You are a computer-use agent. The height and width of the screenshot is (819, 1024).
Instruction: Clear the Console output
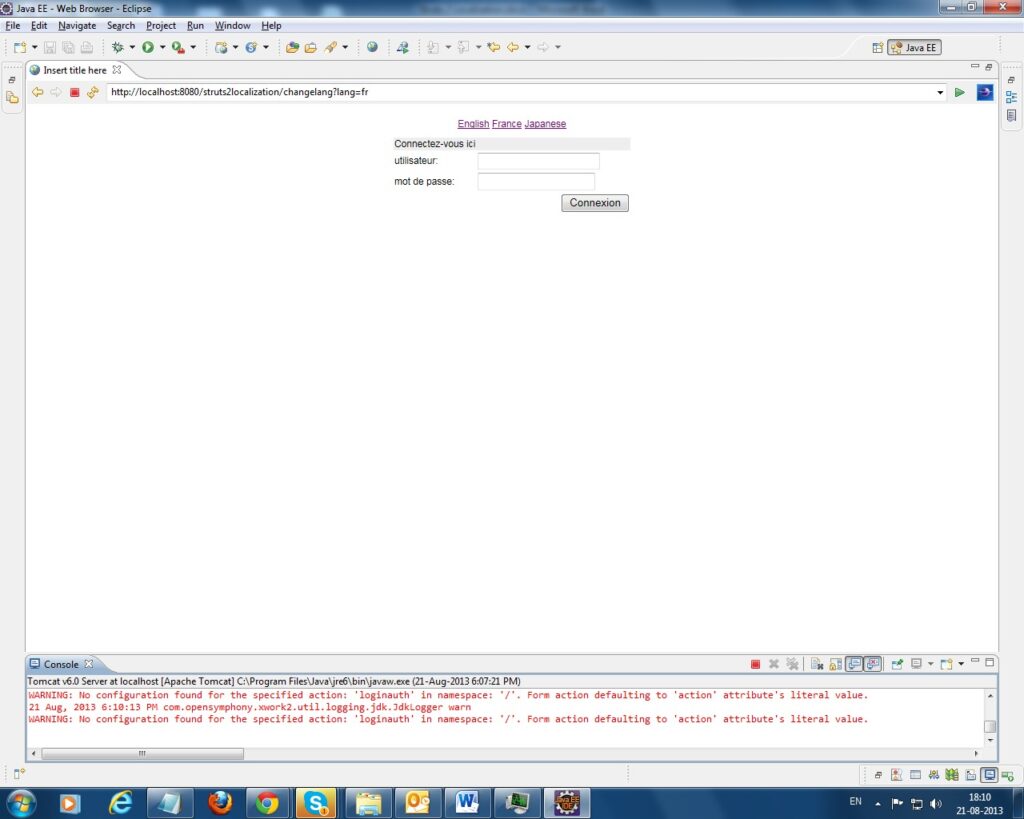pos(817,664)
